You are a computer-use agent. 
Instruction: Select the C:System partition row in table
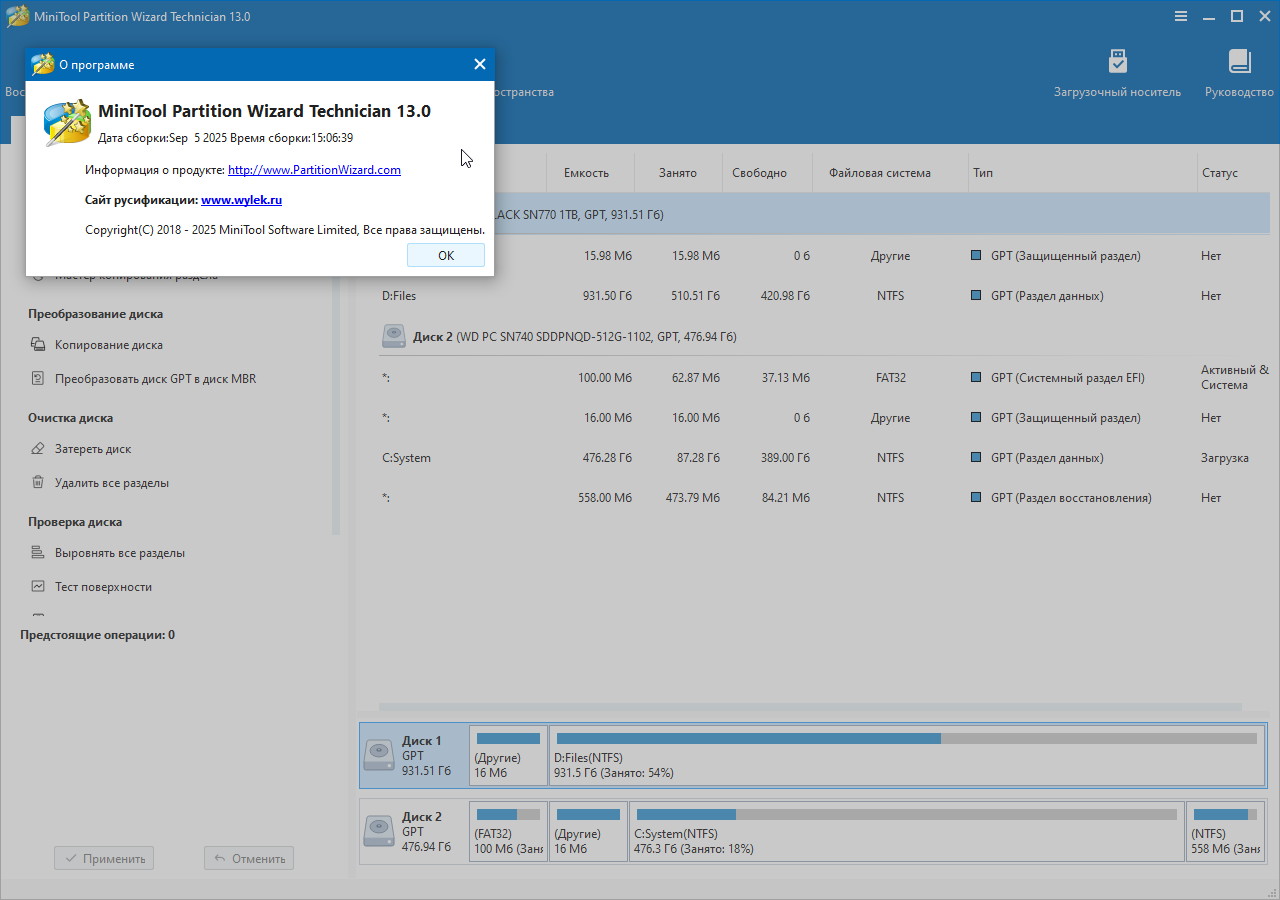click(x=700, y=458)
